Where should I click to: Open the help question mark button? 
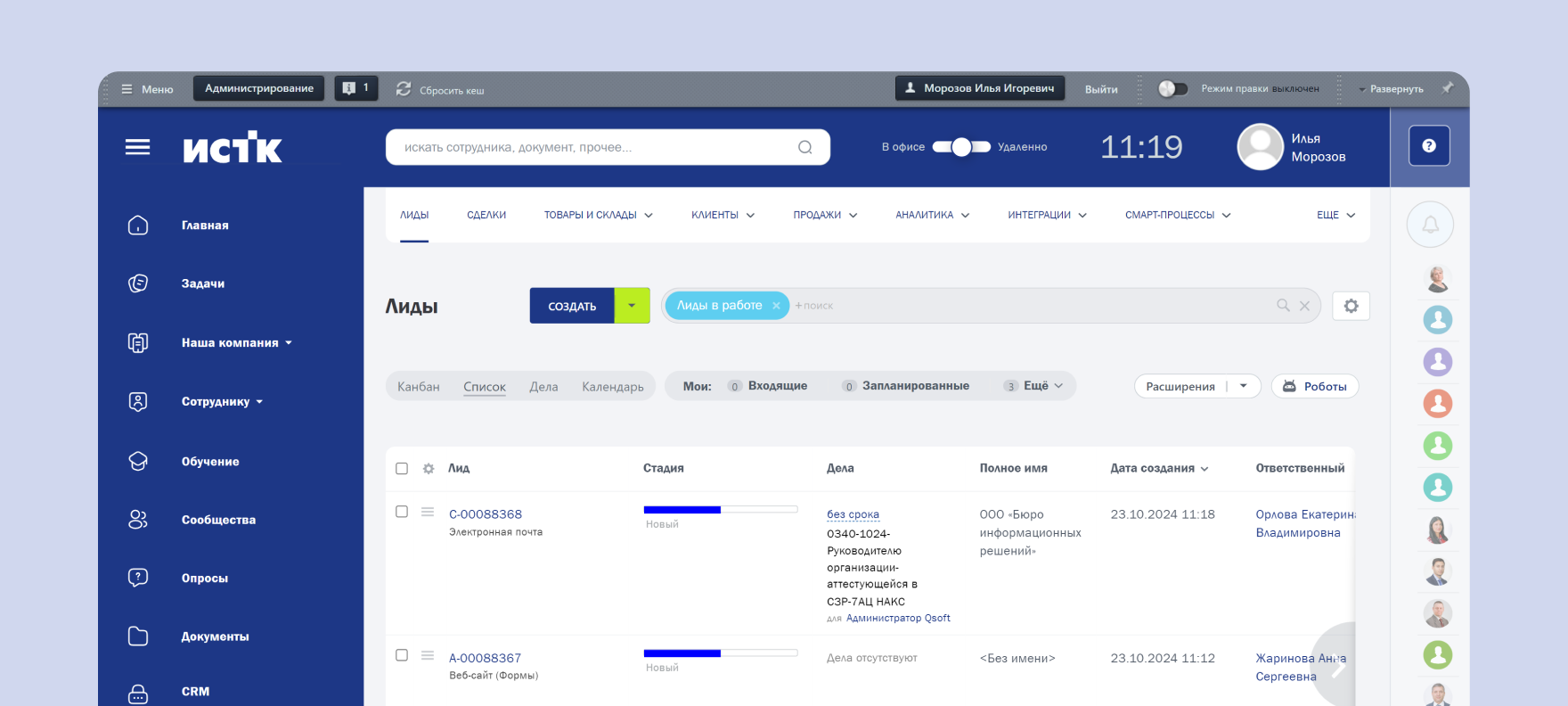(1429, 145)
